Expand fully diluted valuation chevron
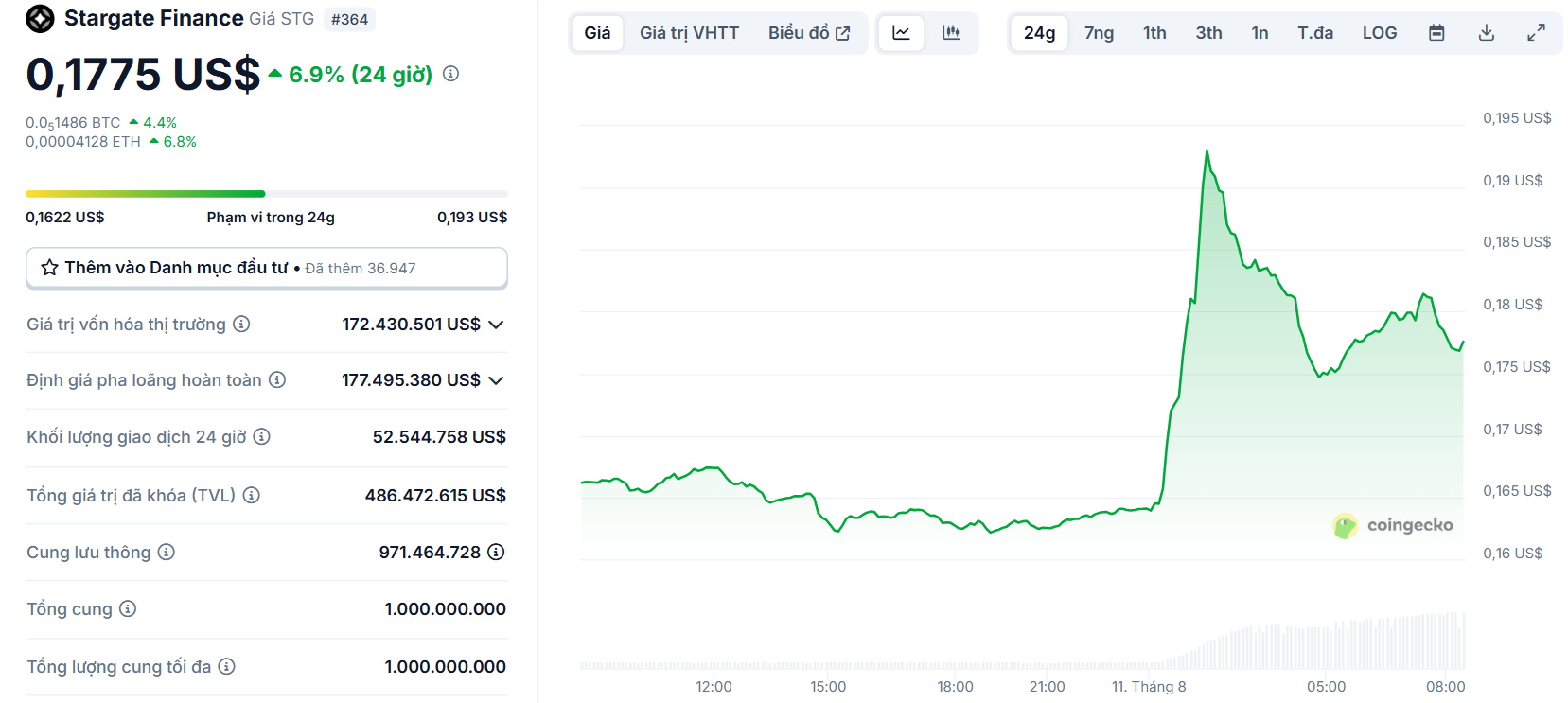 (x=496, y=380)
